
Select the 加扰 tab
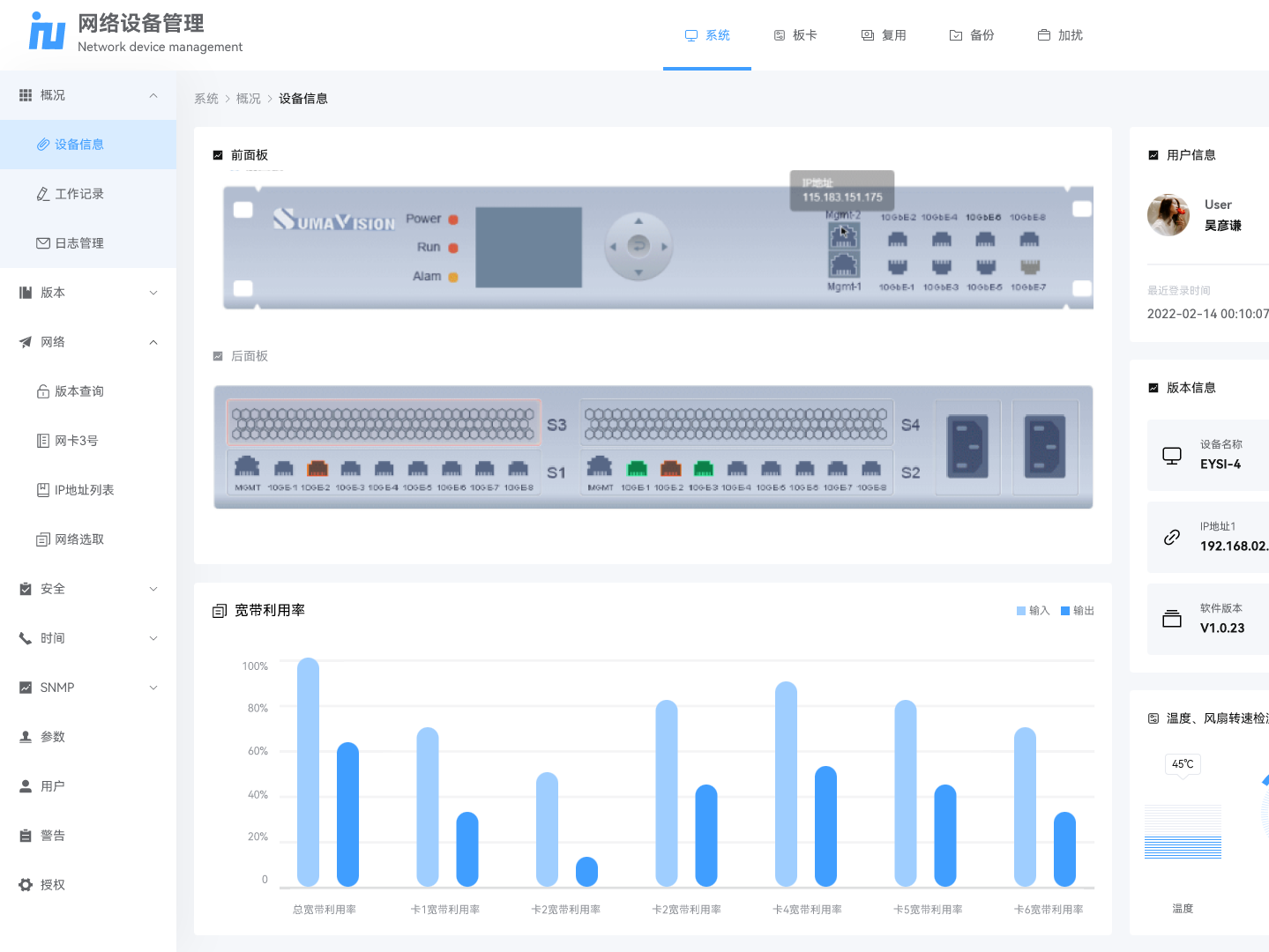[x=1060, y=35]
